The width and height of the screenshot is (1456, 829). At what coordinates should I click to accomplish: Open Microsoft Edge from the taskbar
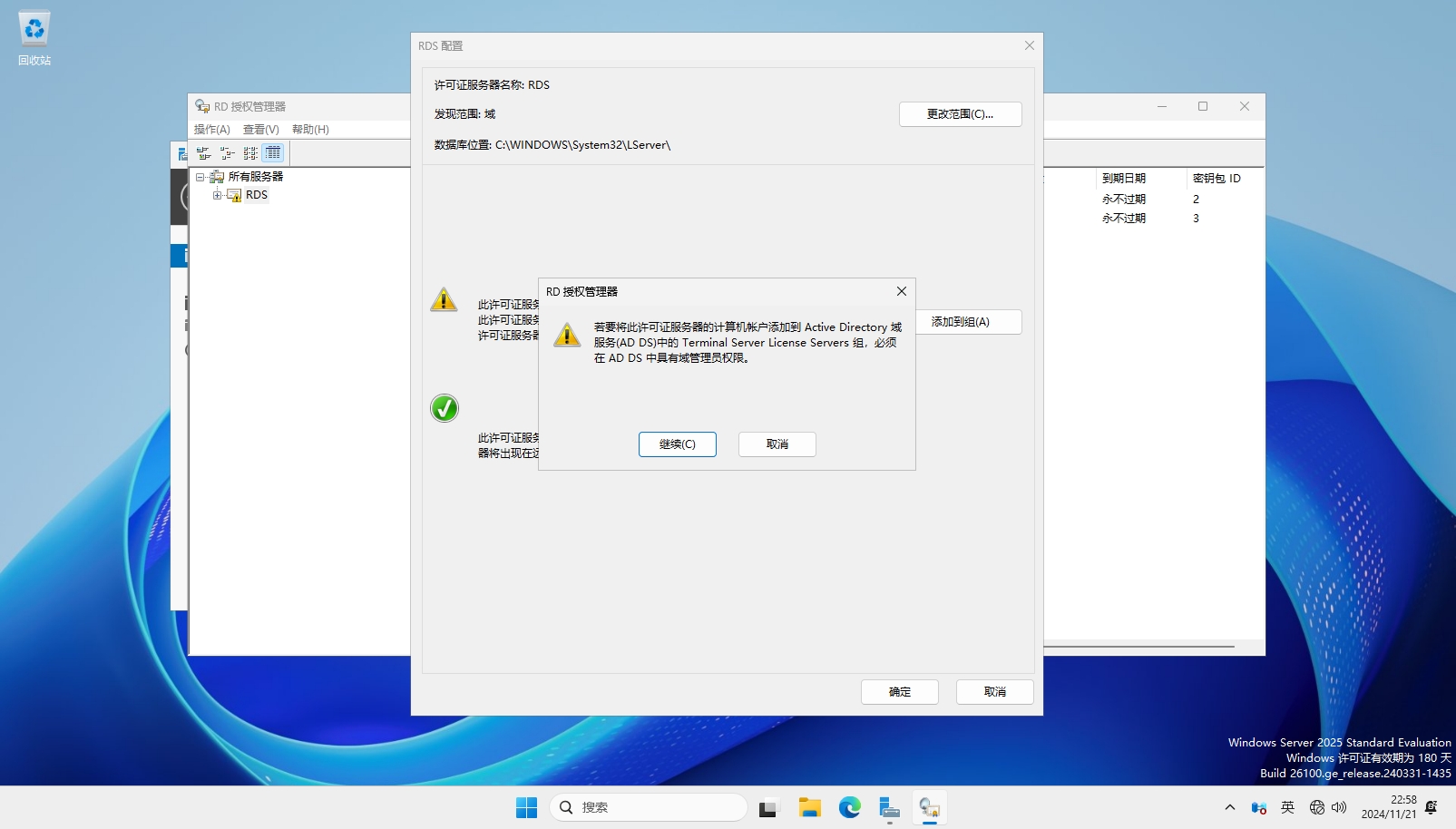tap(849, 807)
